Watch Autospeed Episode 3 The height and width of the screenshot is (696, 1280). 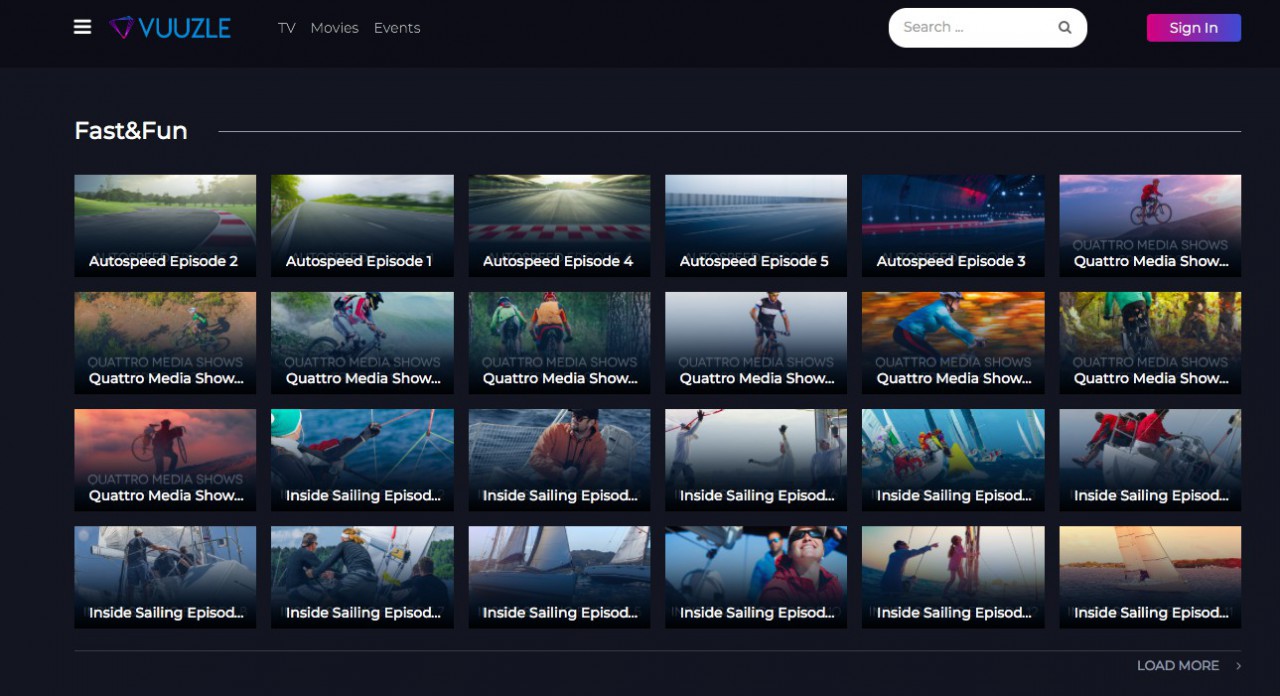[x=953, y=225]
